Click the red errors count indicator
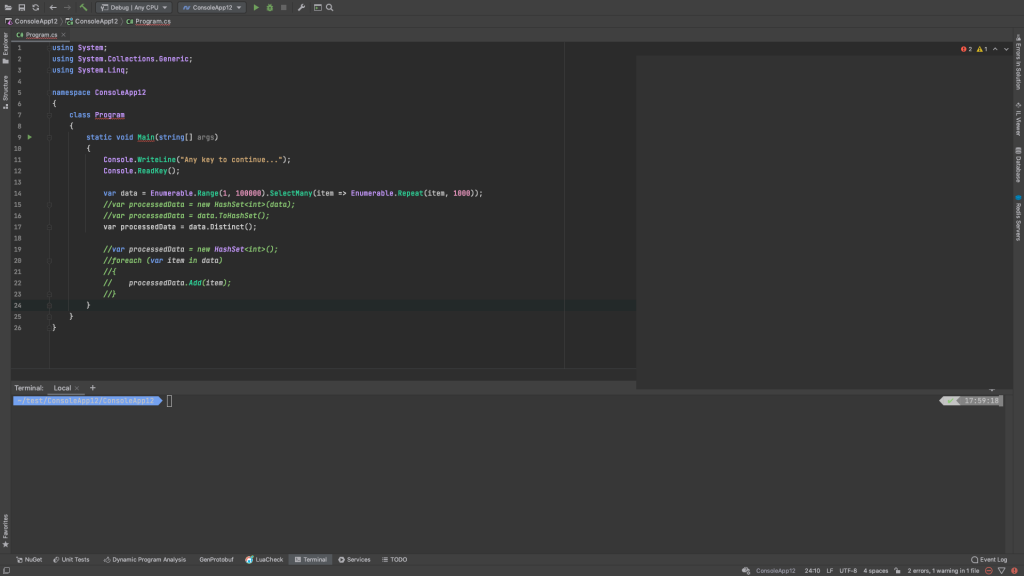Image resolution: width=1024 pixels, height=576 pixels. click(x=967, y=49)
